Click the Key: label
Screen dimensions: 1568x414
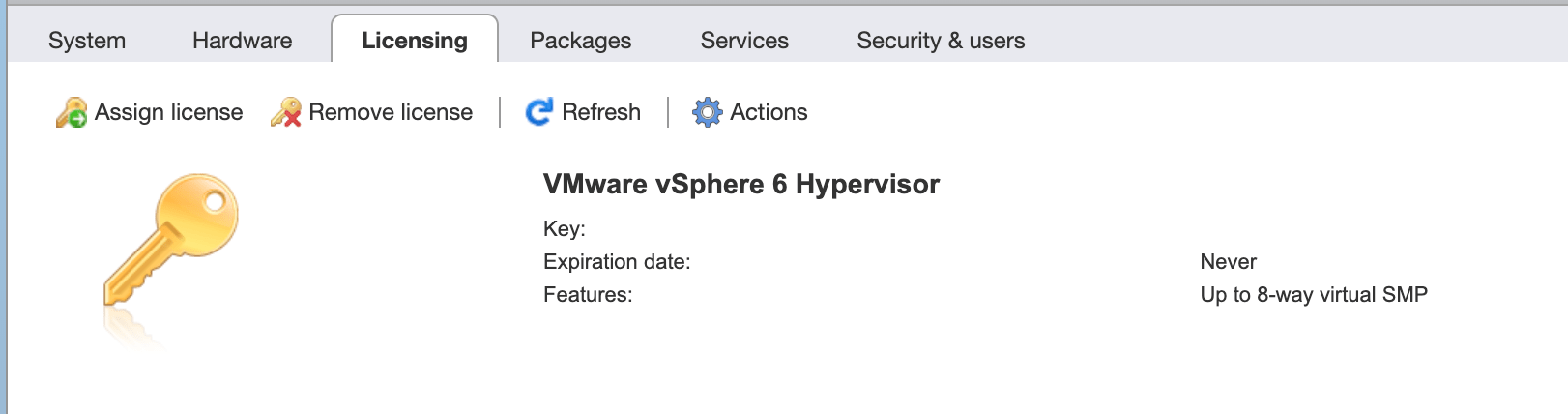pos(565,229)
